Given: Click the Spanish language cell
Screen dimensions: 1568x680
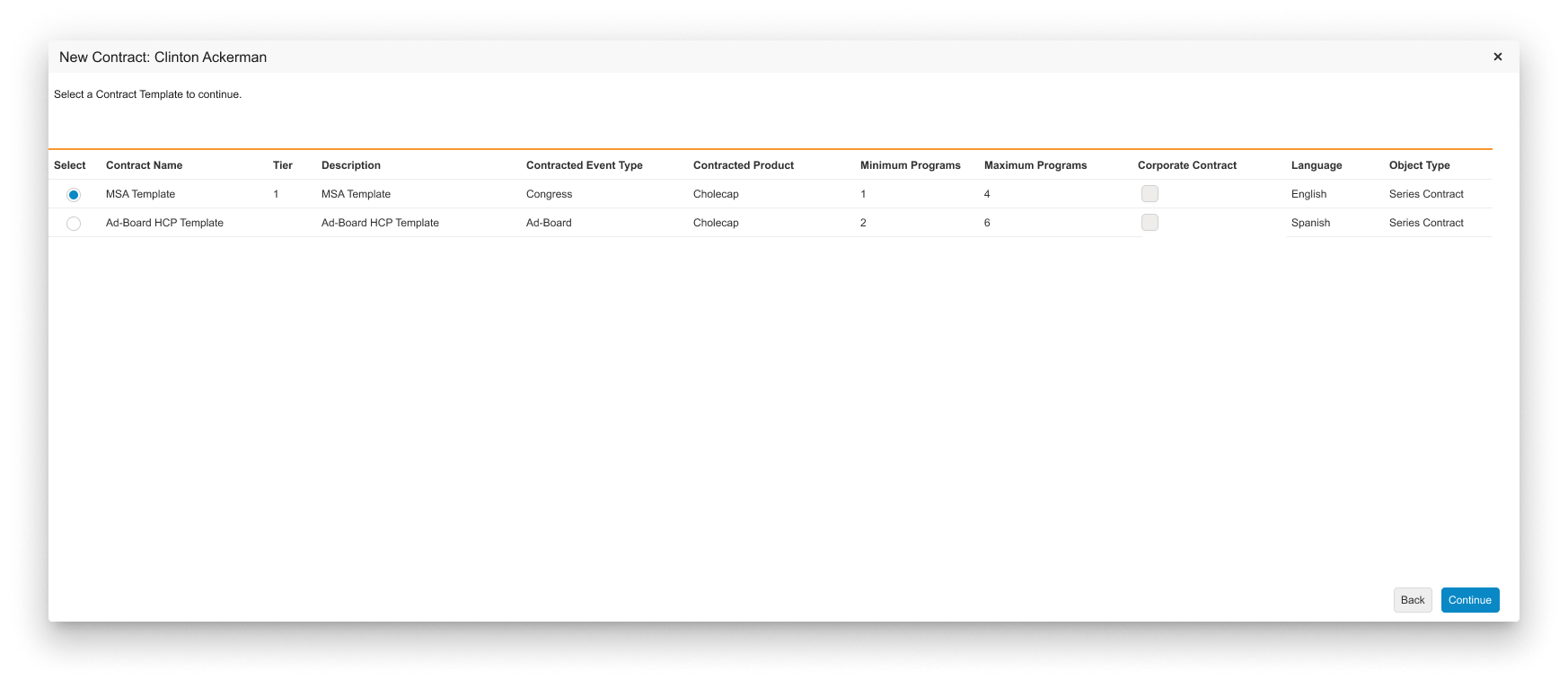Looking at the screenshot, I should coord(1310,223).
